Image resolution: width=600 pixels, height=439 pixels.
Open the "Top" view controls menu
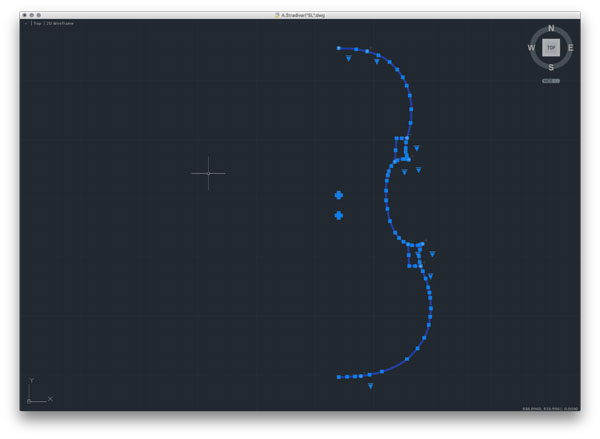coord(37,23)
